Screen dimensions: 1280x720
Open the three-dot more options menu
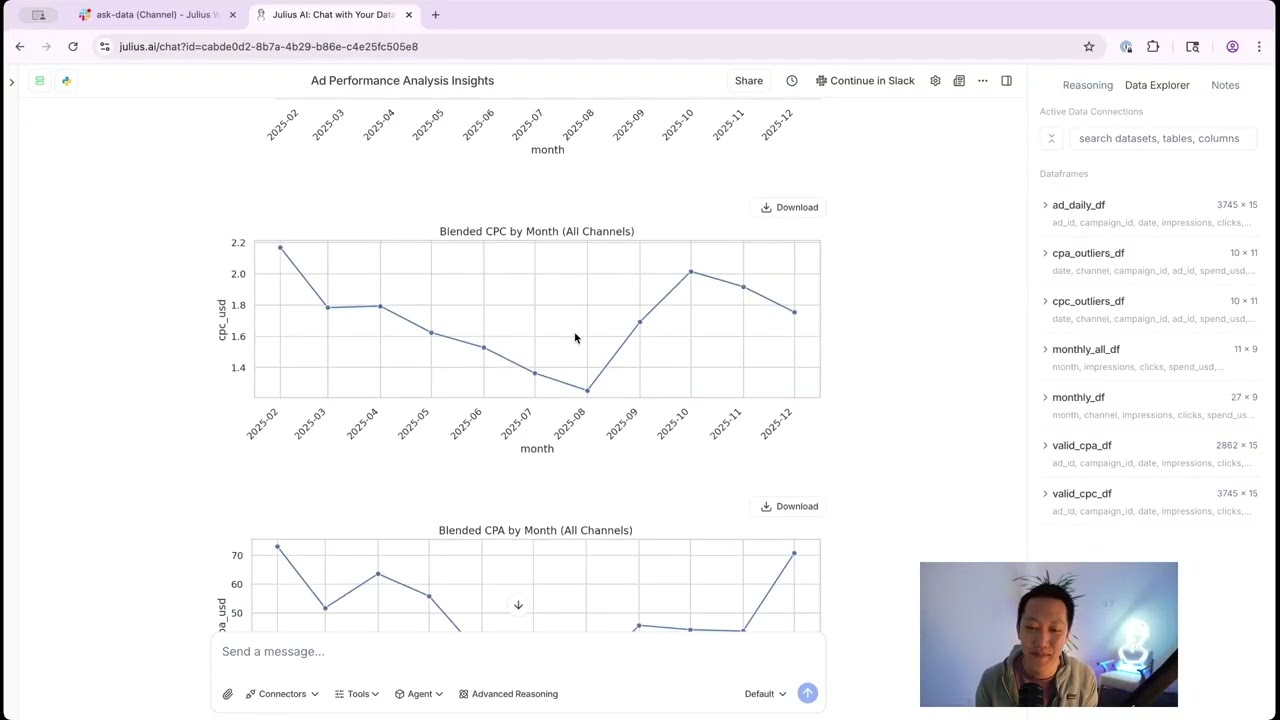point(983,81)
